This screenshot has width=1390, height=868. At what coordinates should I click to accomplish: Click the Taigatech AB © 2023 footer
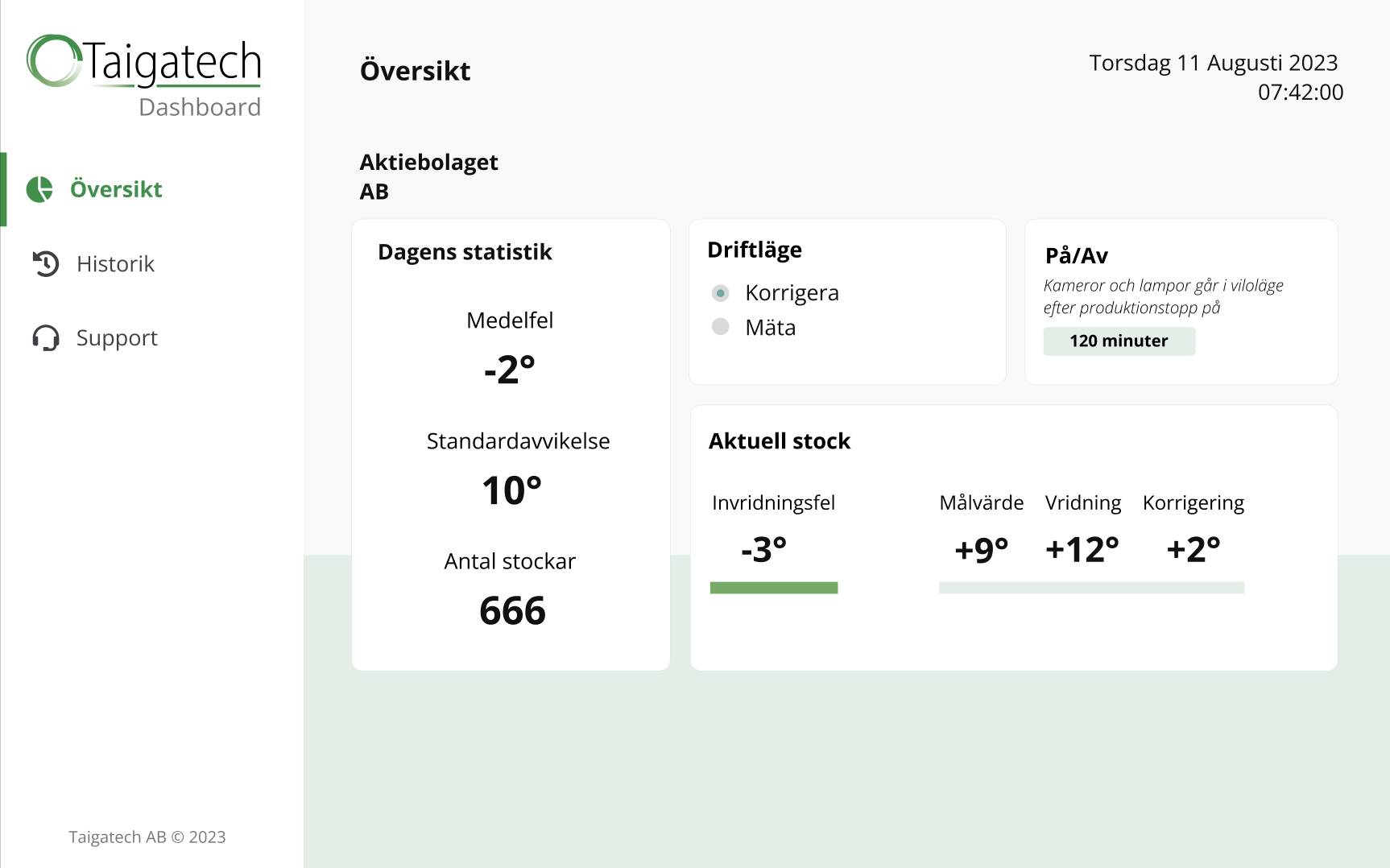pyautogui.click(x=147, y=837)
